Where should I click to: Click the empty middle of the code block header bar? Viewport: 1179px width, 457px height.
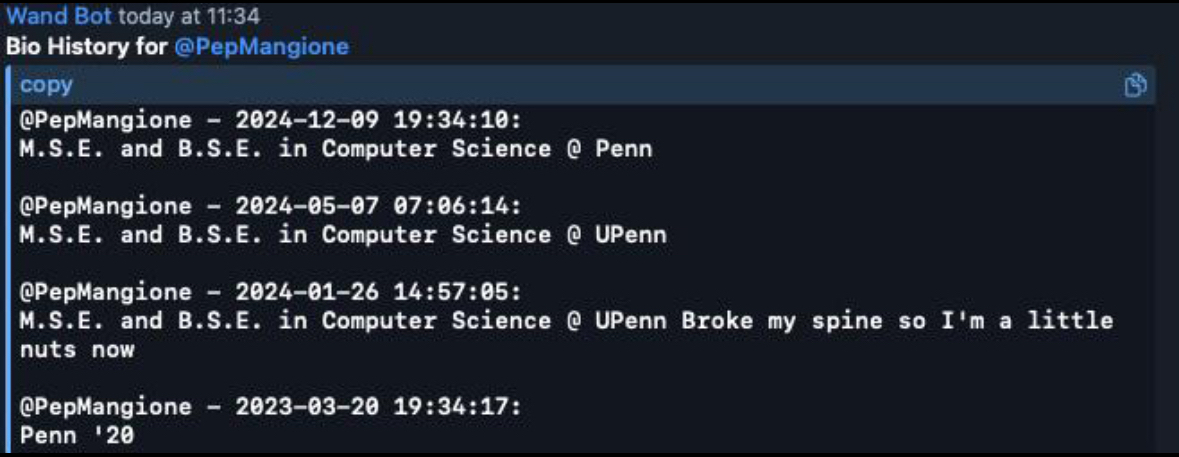pos(586,85)
